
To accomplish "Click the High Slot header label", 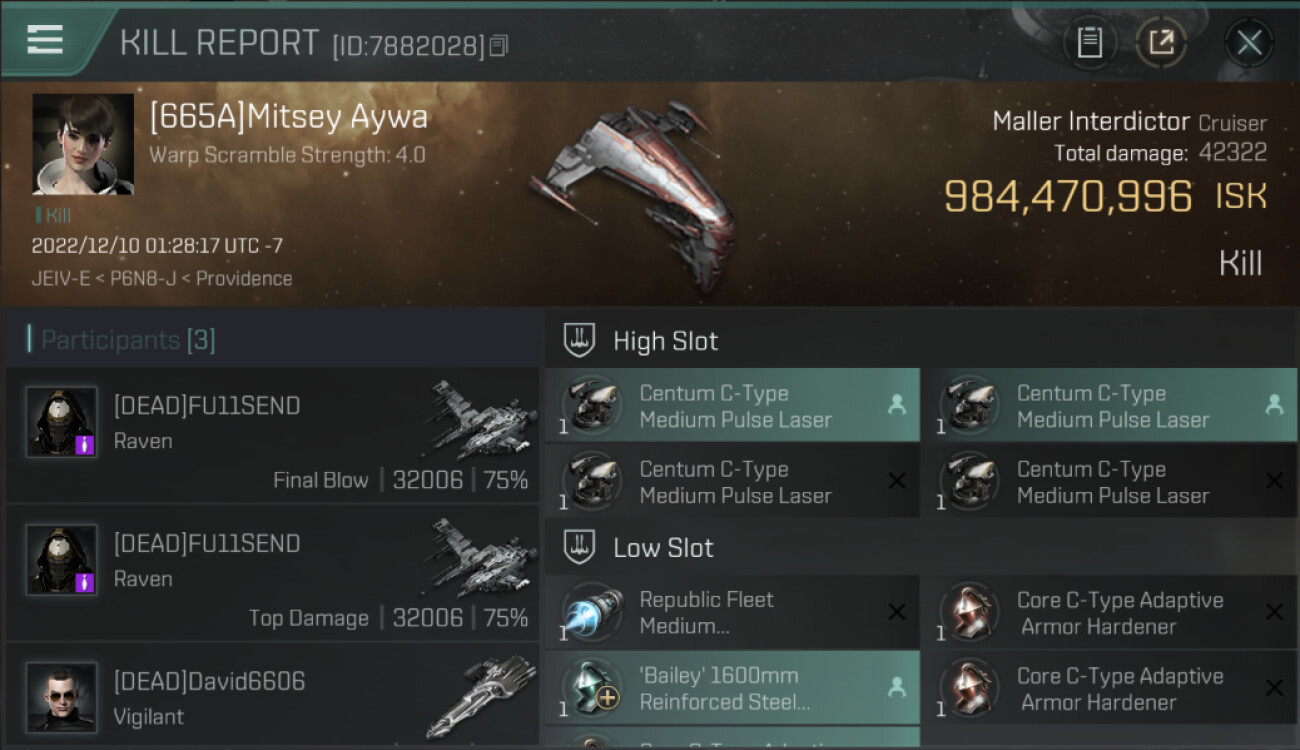I will point(665,341).
